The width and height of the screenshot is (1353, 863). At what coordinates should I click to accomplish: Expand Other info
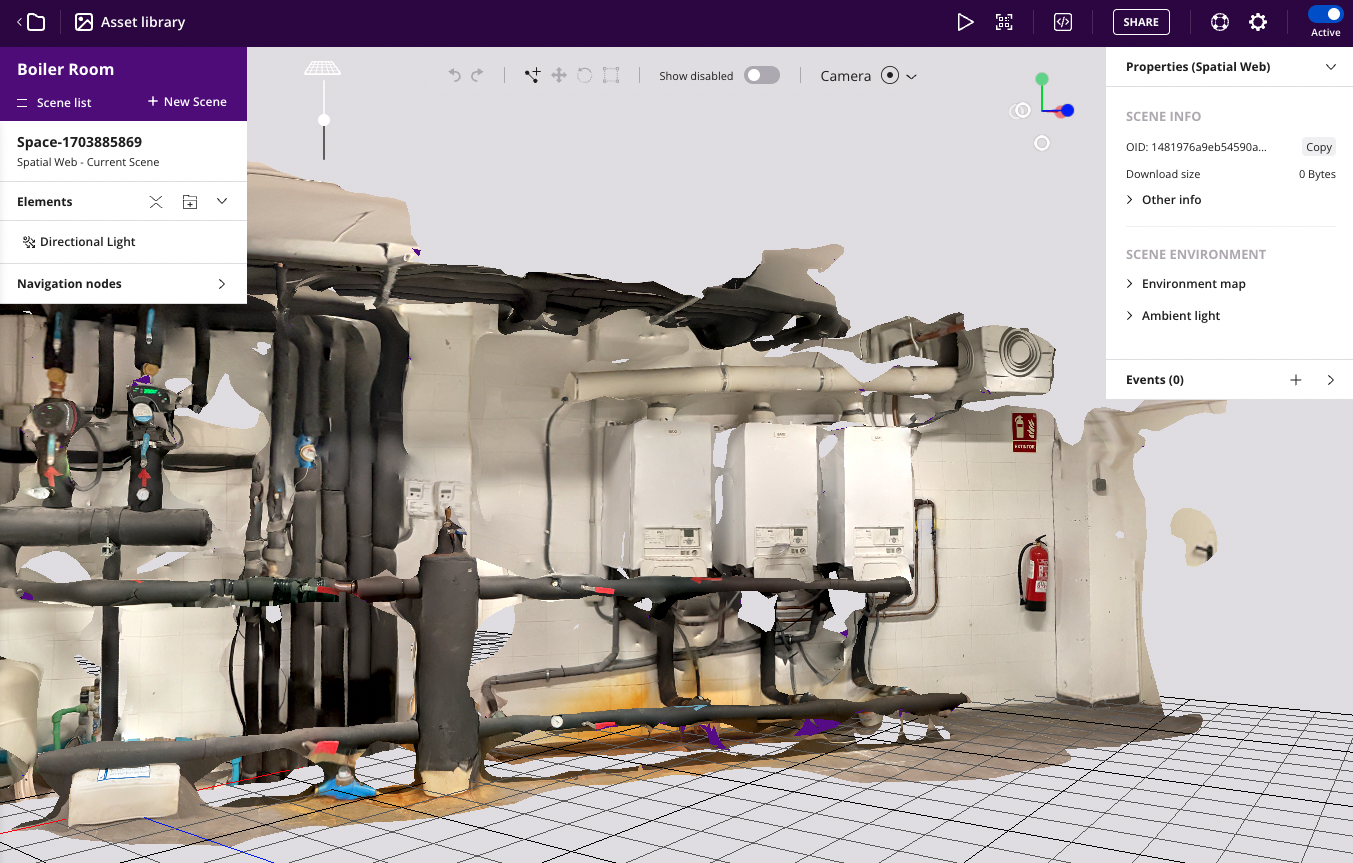point(1164,200)
